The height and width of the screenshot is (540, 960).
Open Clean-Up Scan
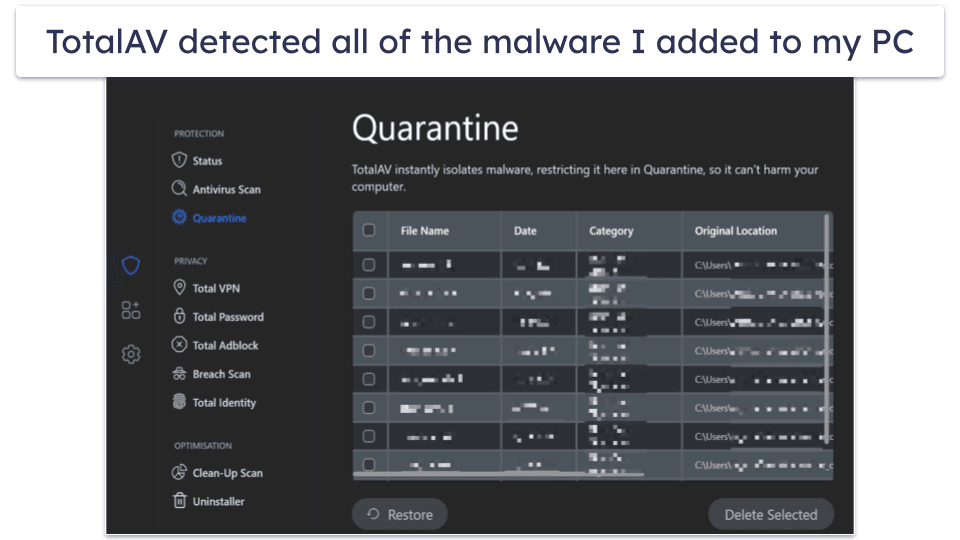click(x=227, y=473)
